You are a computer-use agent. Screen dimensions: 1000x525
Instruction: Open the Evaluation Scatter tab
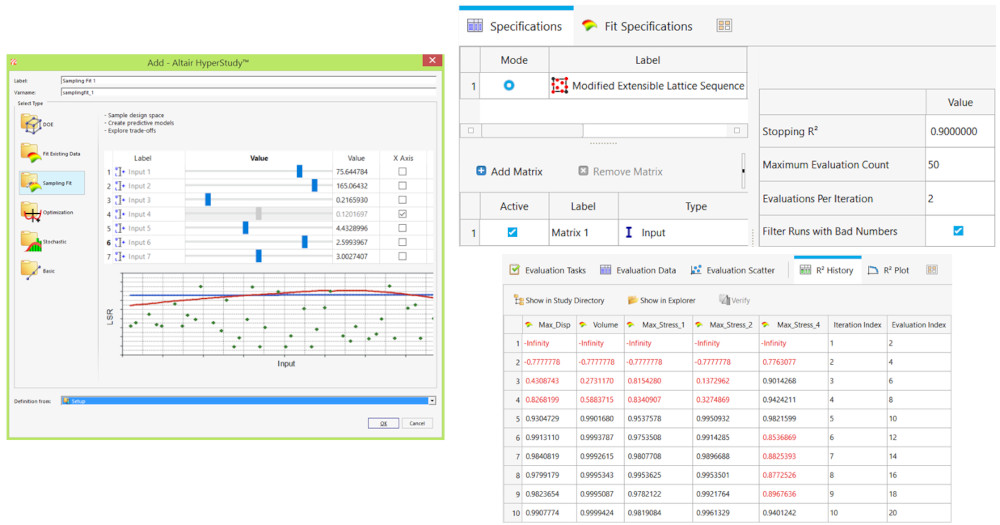(x=732, y=270)
